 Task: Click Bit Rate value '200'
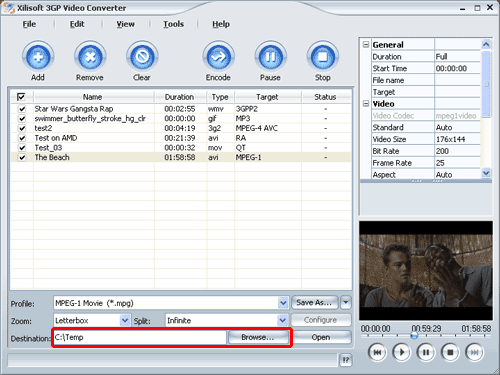pos(442,151)
